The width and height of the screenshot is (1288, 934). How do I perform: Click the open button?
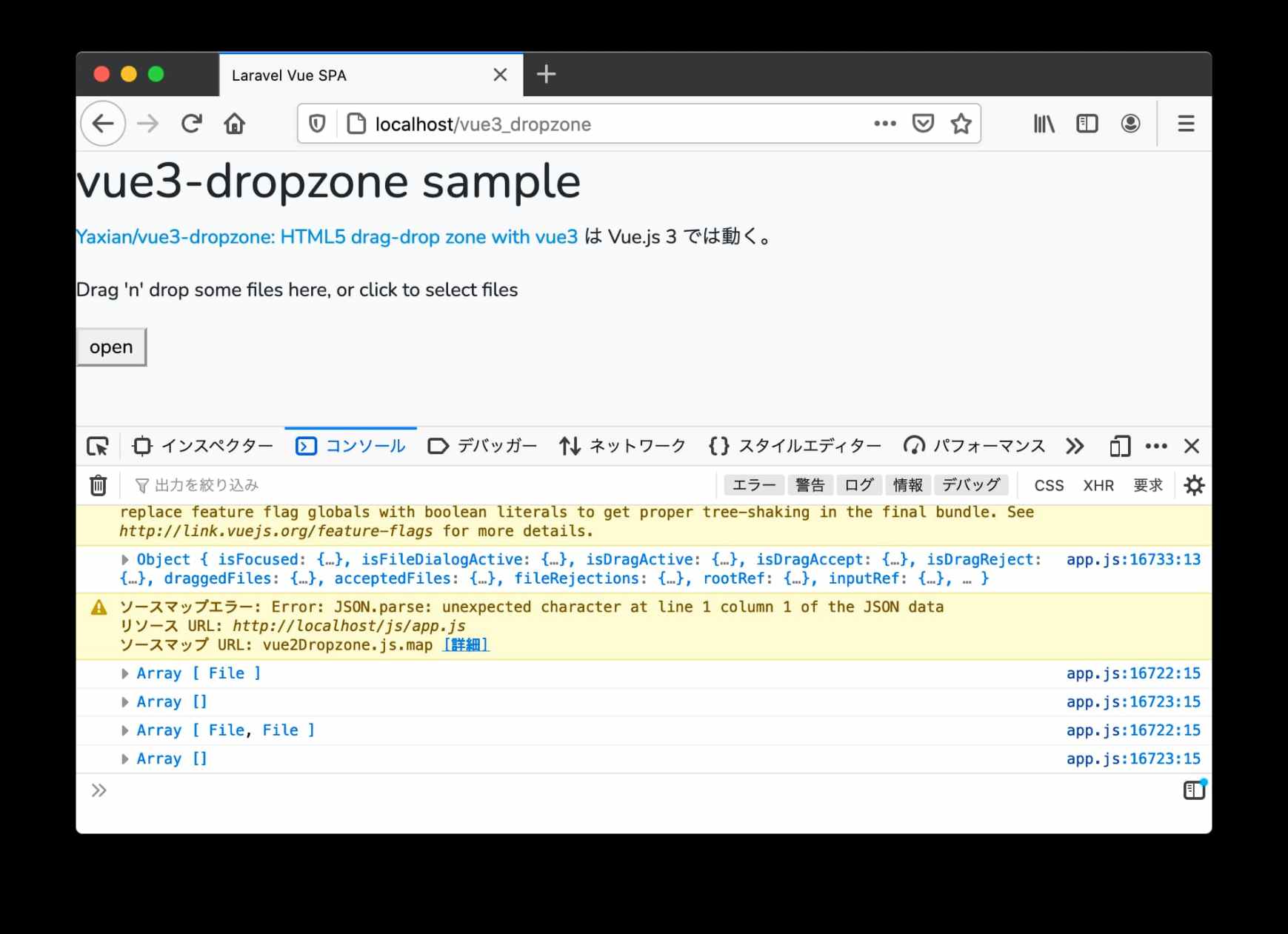click(x=111, y=347)
